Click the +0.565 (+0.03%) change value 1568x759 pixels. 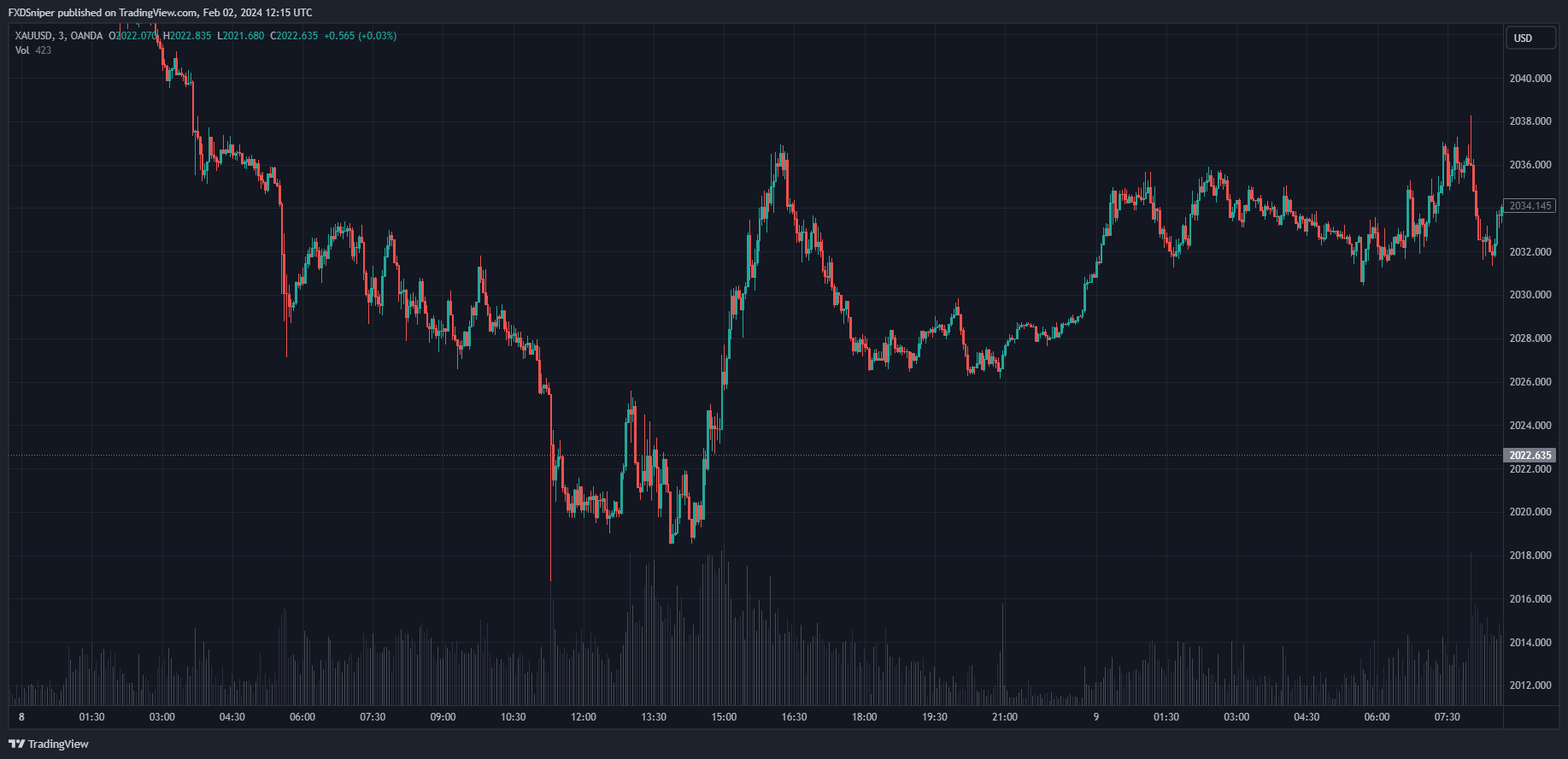[x=360, y=36]
